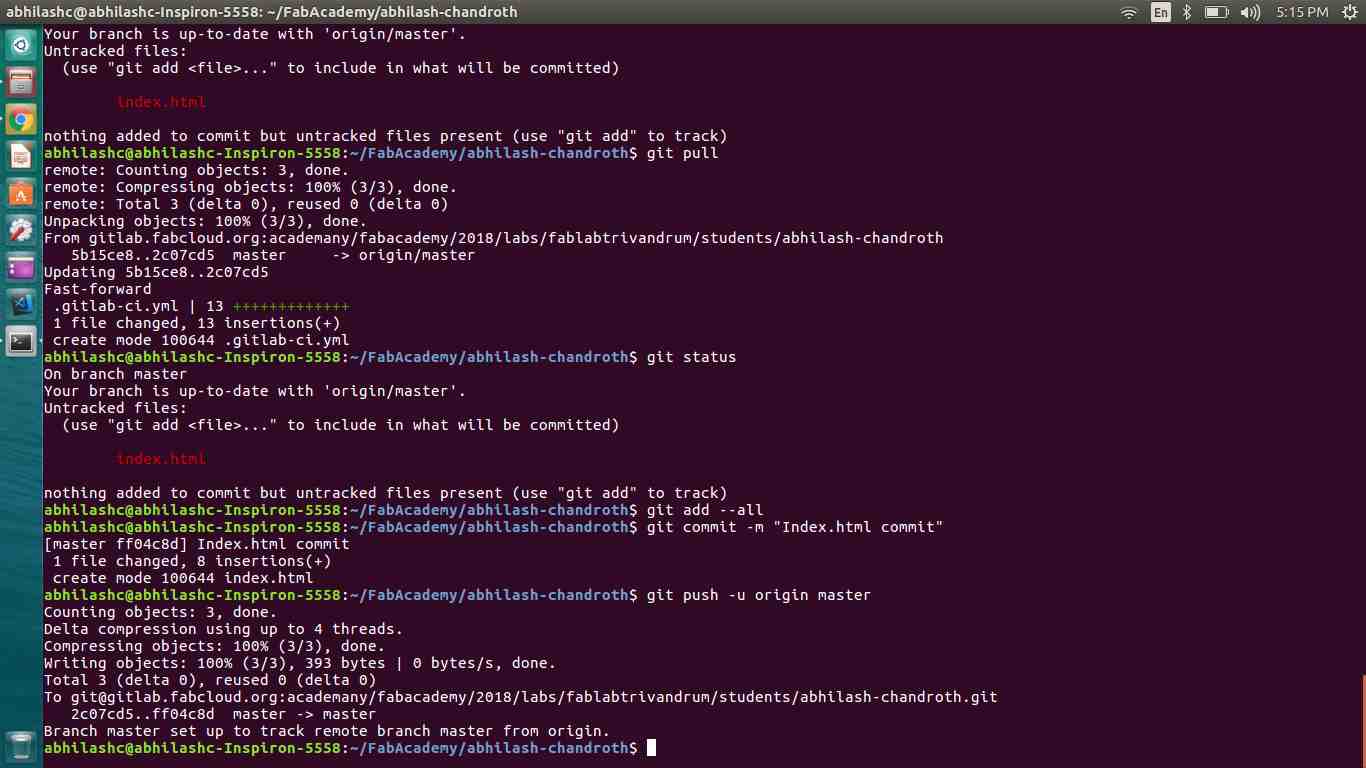1366x768 pixels.
Task: Launch Visual Studio Code from the dock
Action: coord(21,305)
